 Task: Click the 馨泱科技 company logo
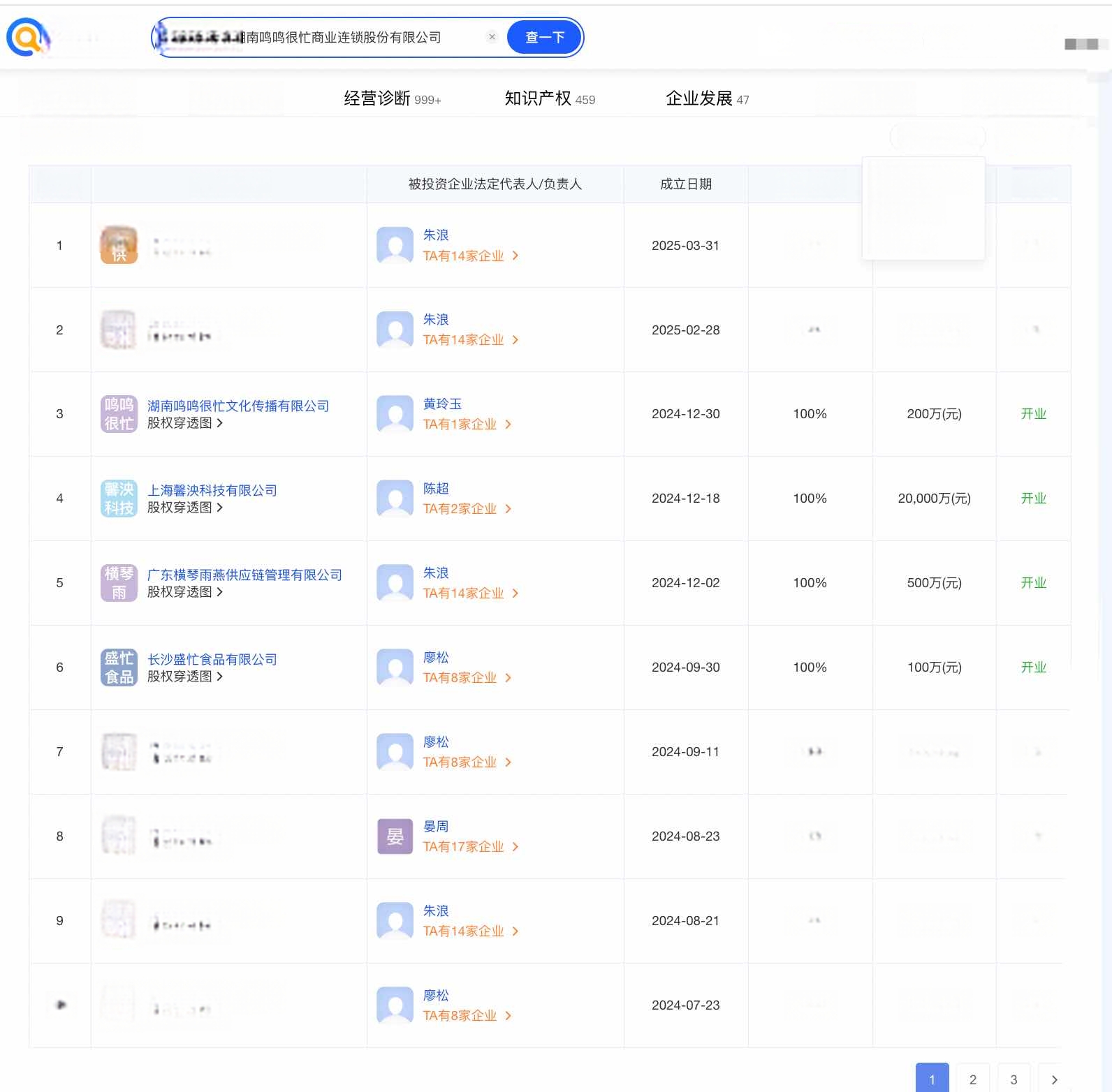tap(119, 499)
